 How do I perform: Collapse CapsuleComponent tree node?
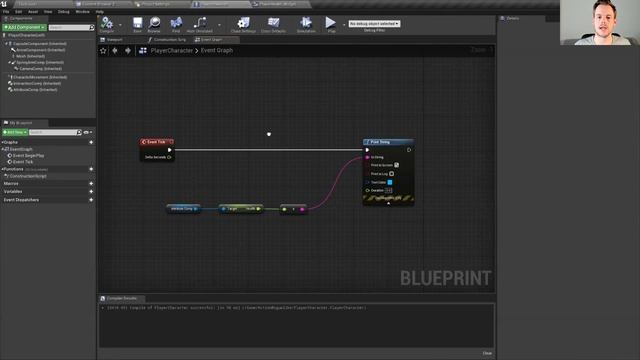coord(7,44)
